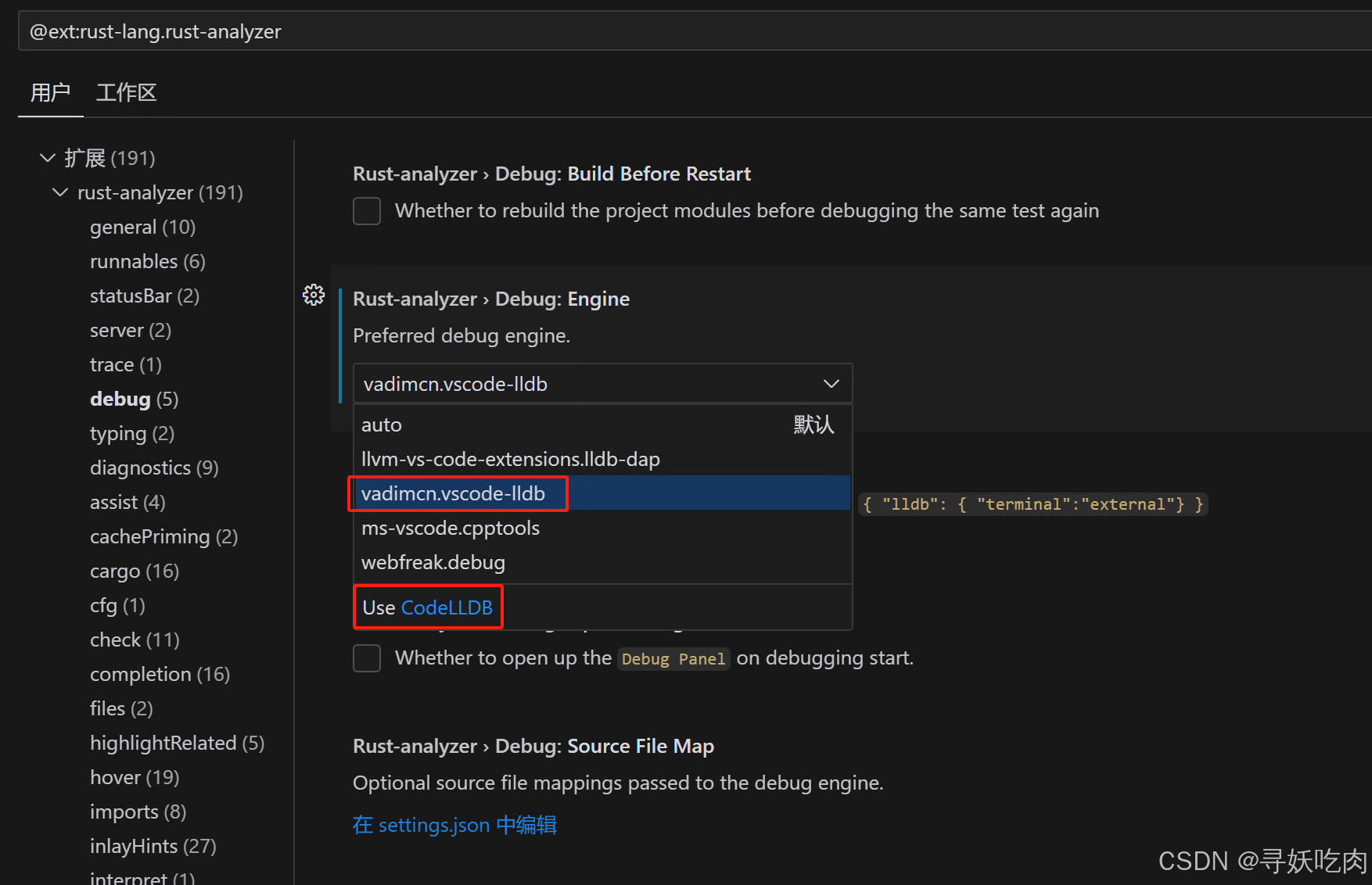Open cargo (16) settings category
The height and width of the screenshot is (885, 1372).
135,571
